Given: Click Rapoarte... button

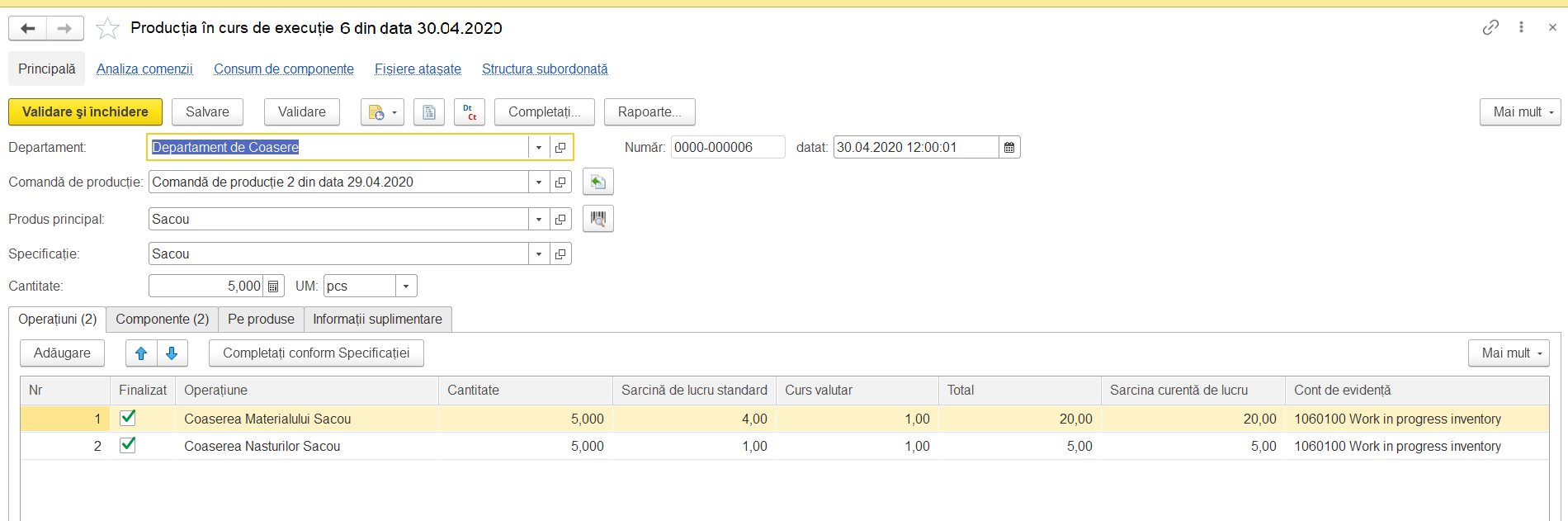Looking at the screenshot, I should point(649,112).
